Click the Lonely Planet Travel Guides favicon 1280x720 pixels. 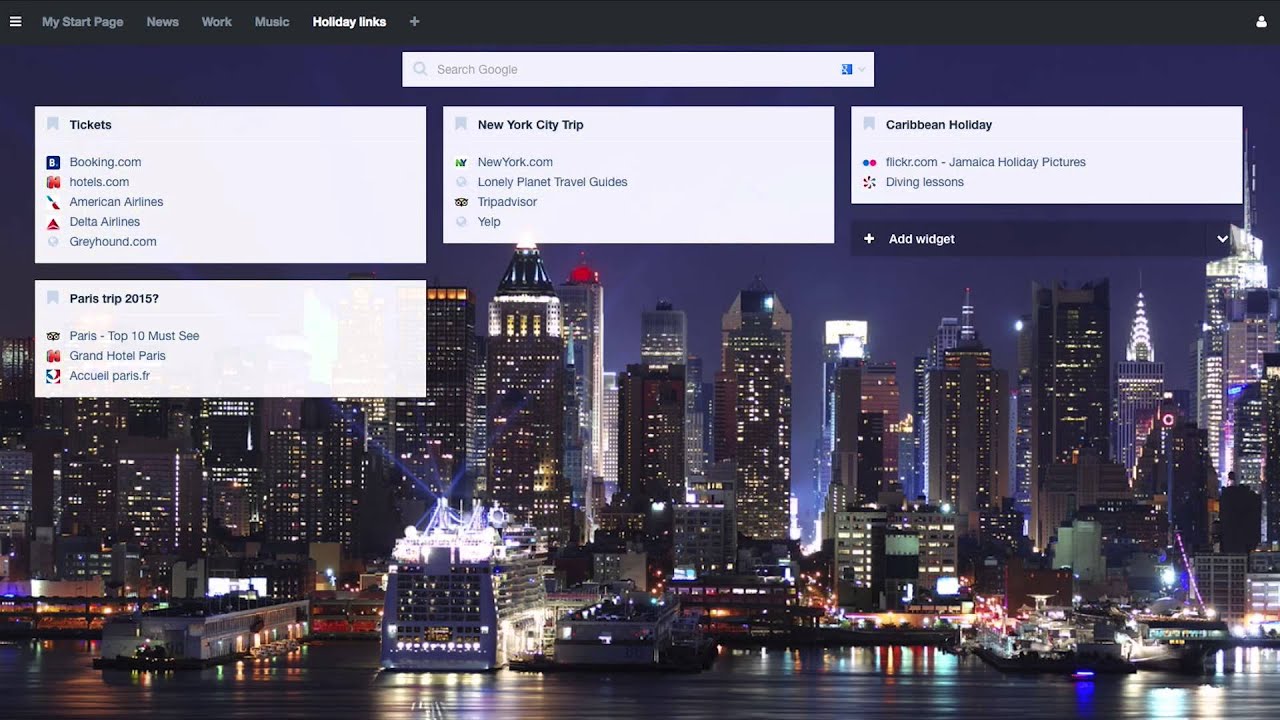(x=461, y=182)
